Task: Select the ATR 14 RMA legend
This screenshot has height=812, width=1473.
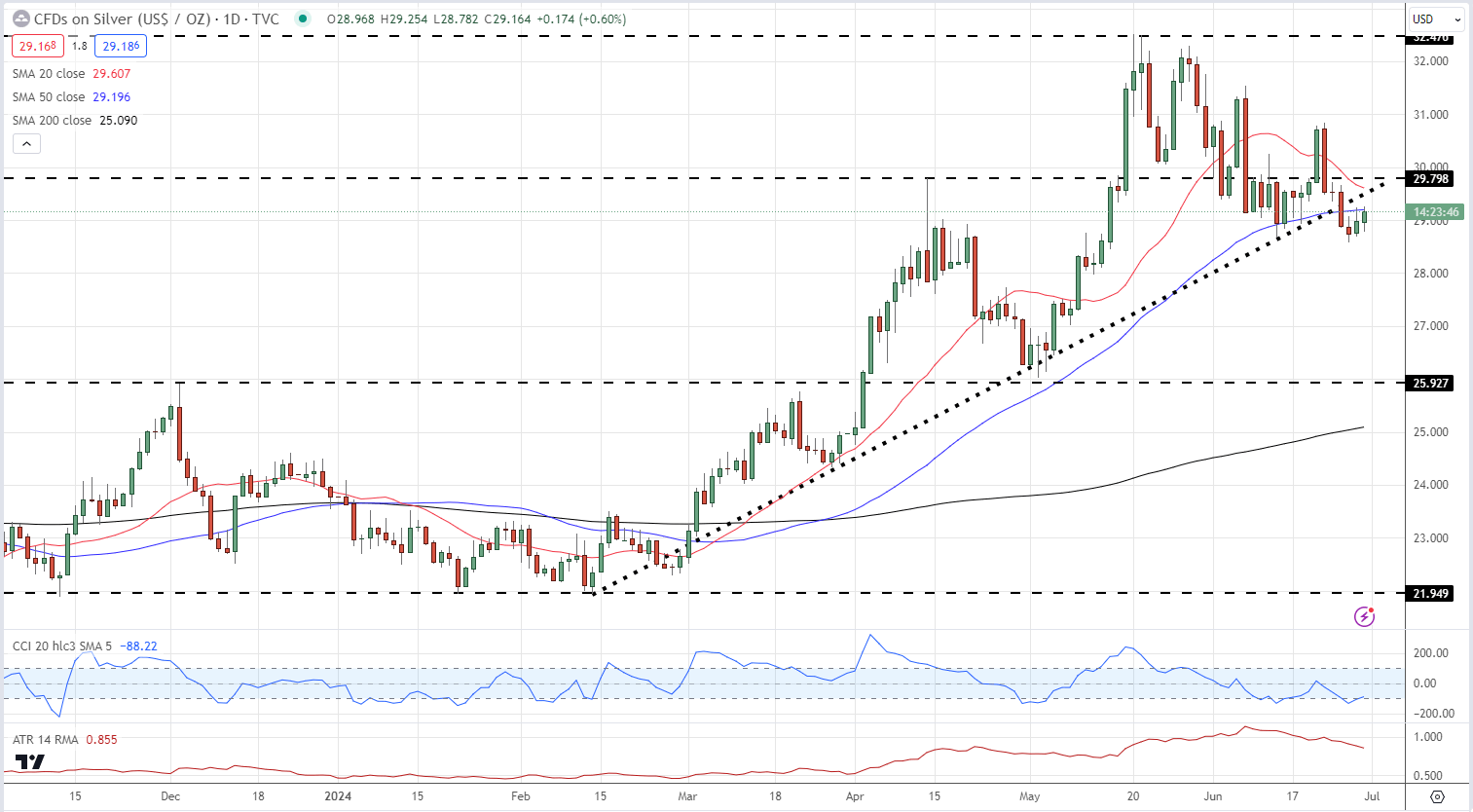Action: [x=46, y=739]
